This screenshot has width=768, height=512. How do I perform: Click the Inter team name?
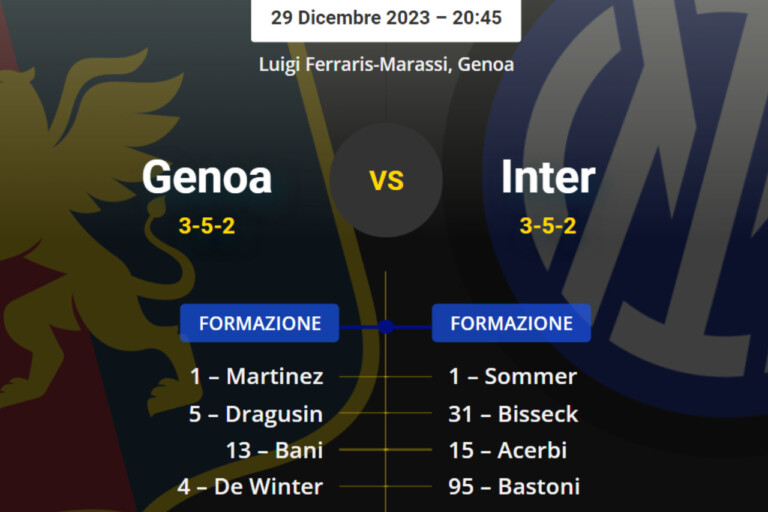tap(548, 178)
